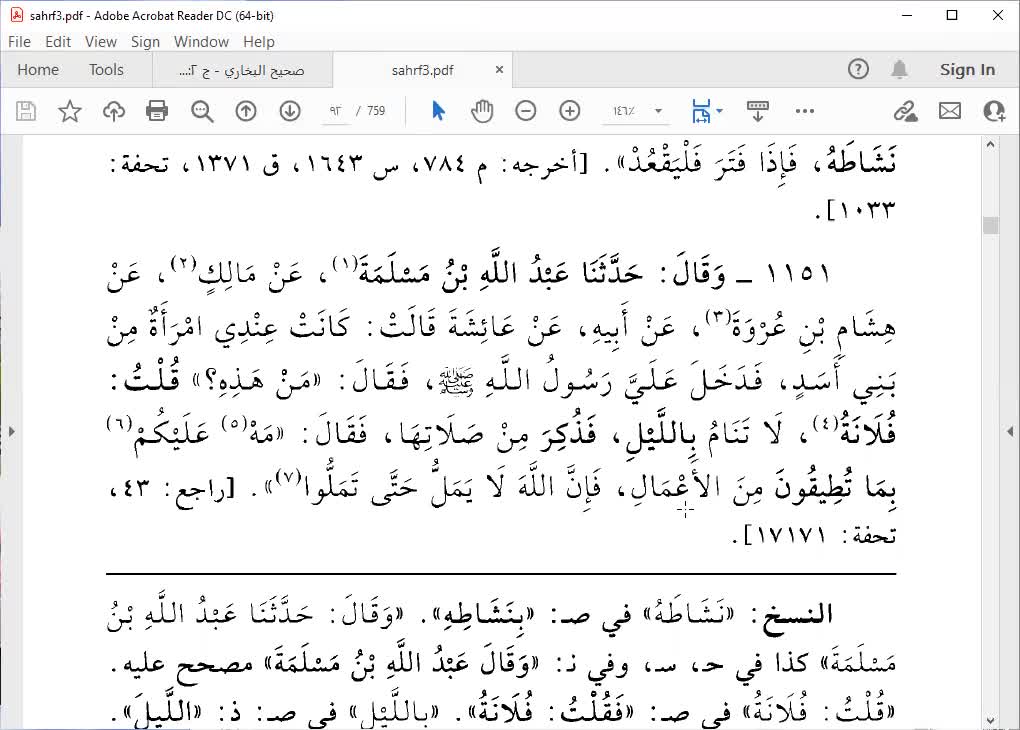Viewport: 1020px width, 730px height.
Task: Click the reference number ١٧١٧١
Action: (x=790, y=535)
